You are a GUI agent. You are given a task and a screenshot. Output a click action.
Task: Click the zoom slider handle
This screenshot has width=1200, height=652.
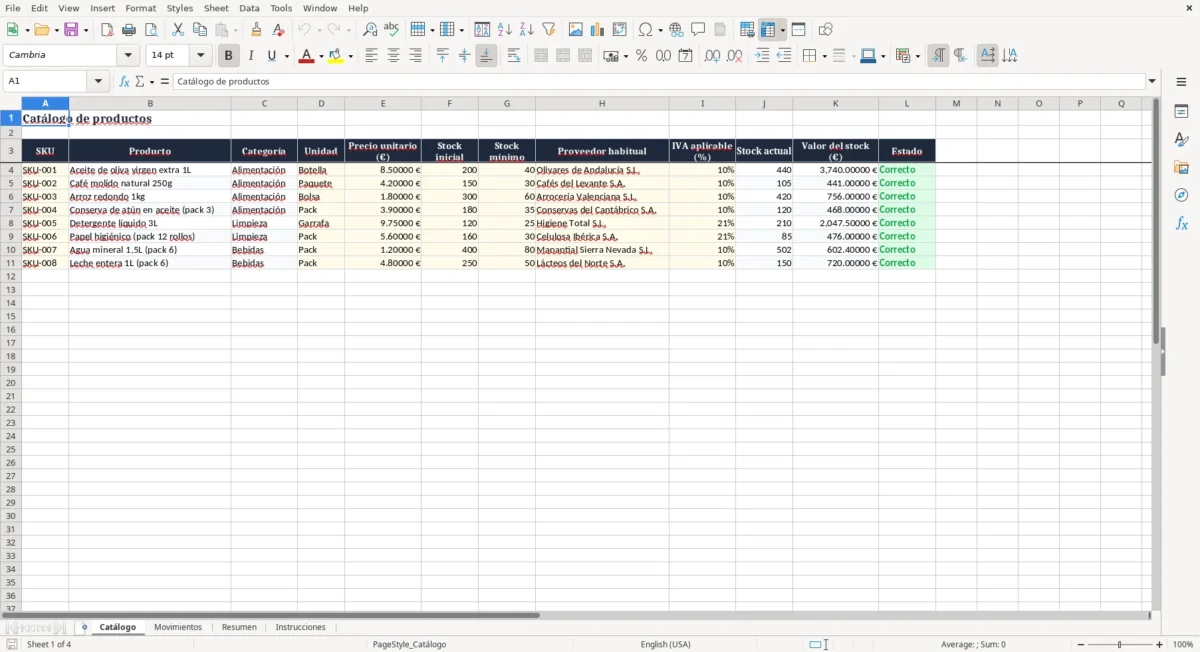[x=1120, y=645]
